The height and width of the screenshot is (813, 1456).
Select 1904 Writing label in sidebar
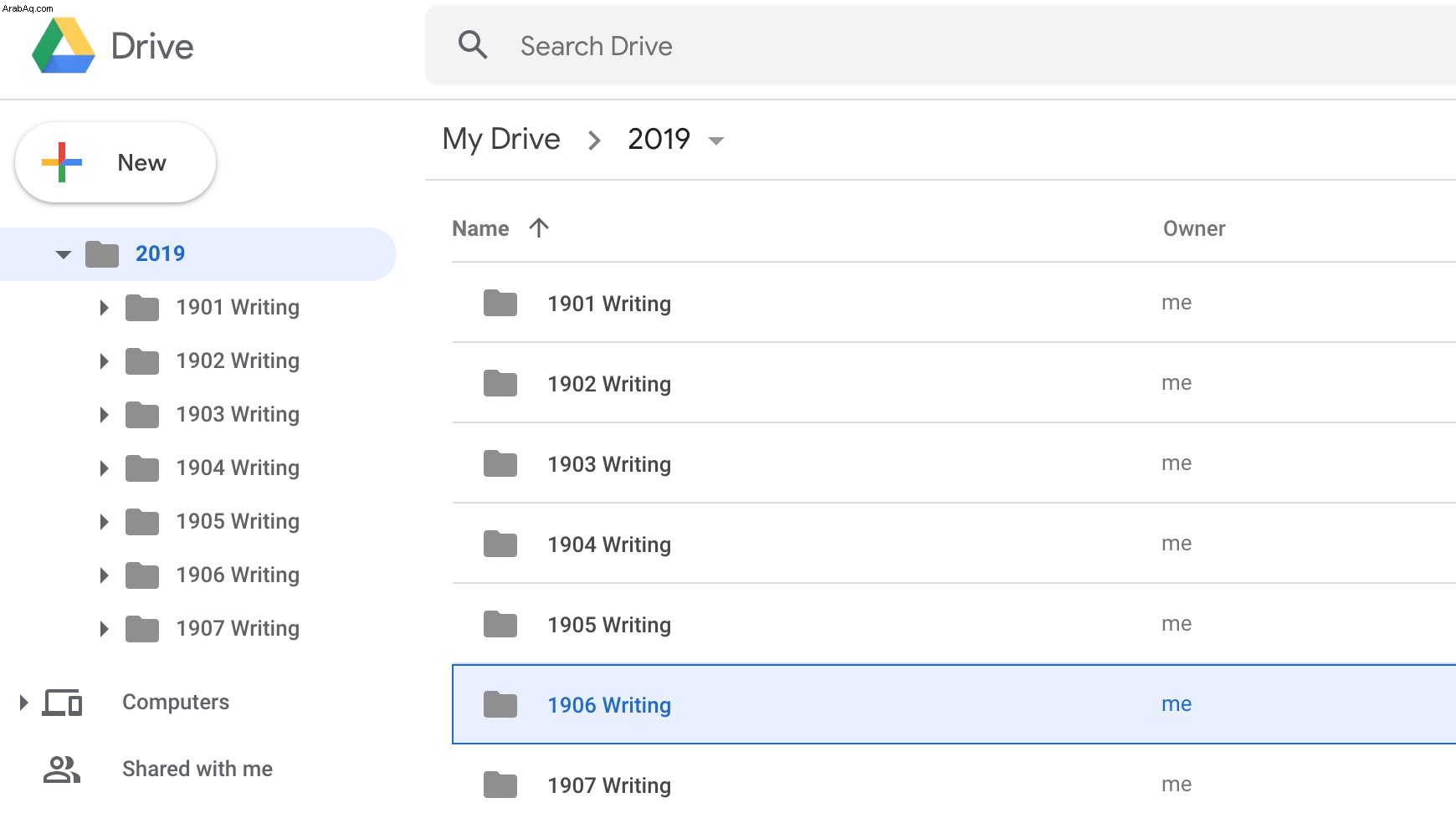click(x=238, y=468)
